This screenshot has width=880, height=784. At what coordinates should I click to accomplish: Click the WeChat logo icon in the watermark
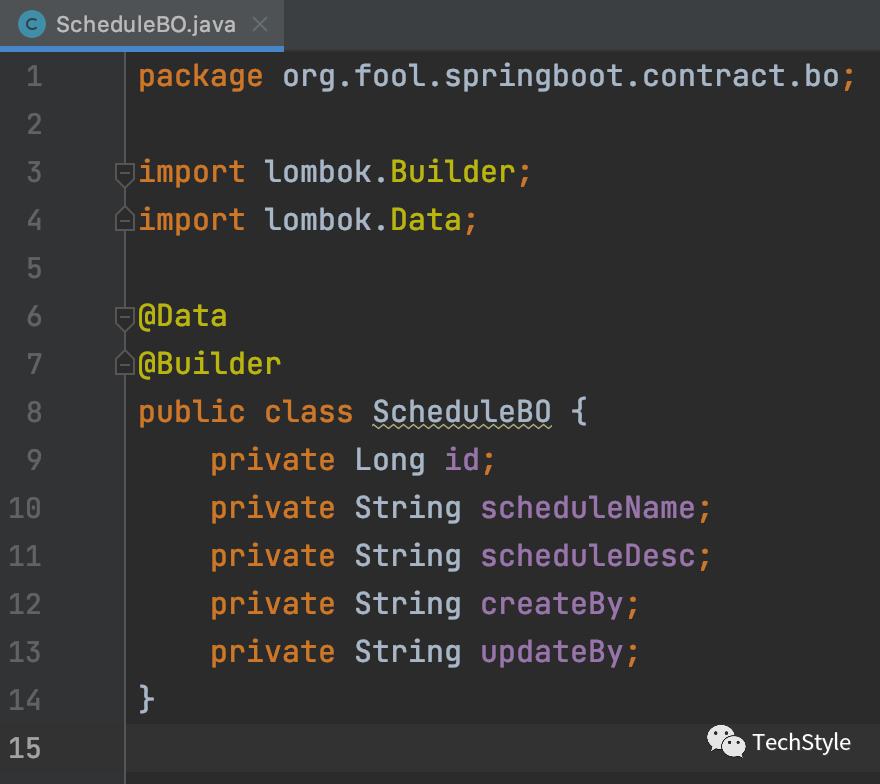pyautogui.click(x=726, y=742)
